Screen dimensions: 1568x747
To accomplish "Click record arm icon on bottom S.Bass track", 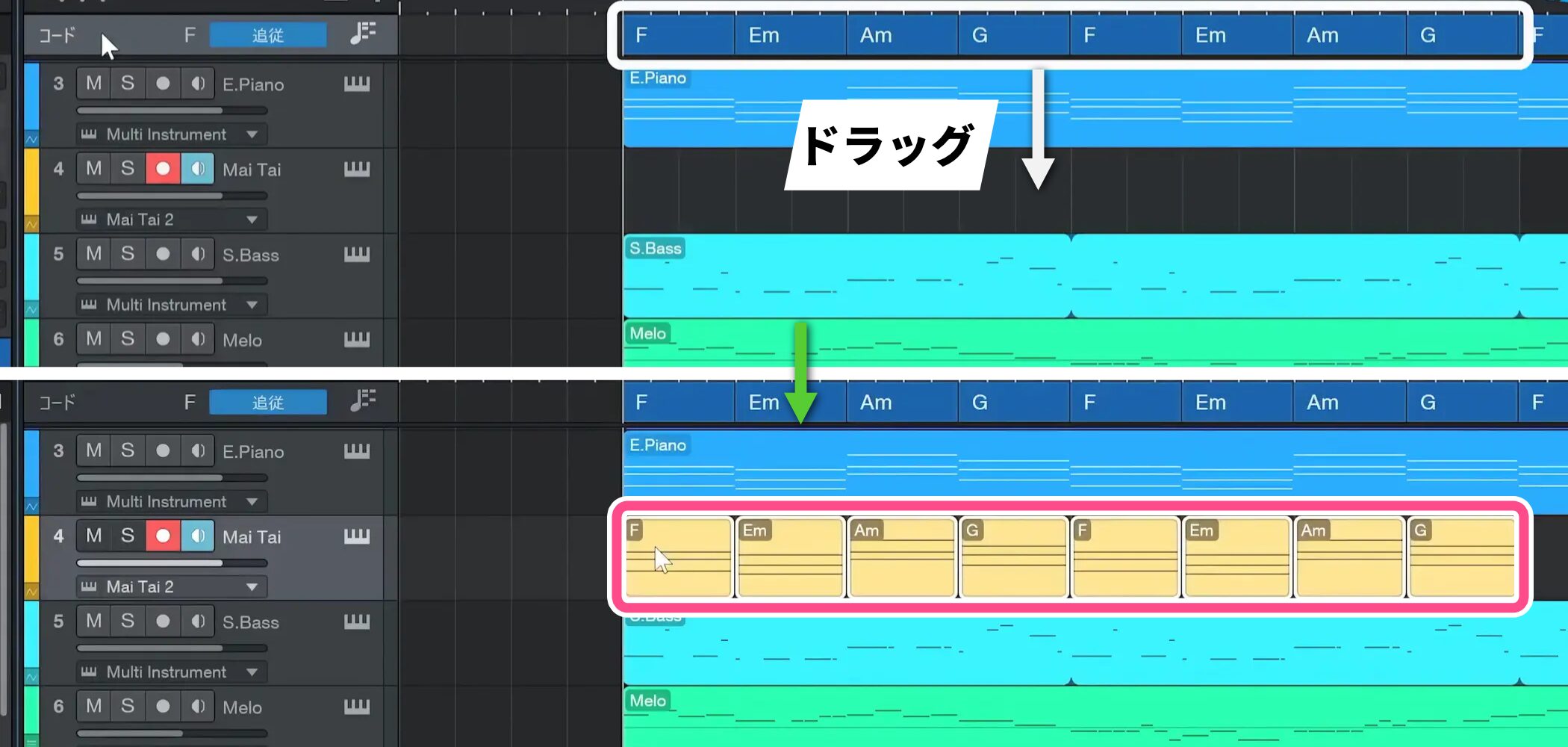I will (x=163, y=621).
